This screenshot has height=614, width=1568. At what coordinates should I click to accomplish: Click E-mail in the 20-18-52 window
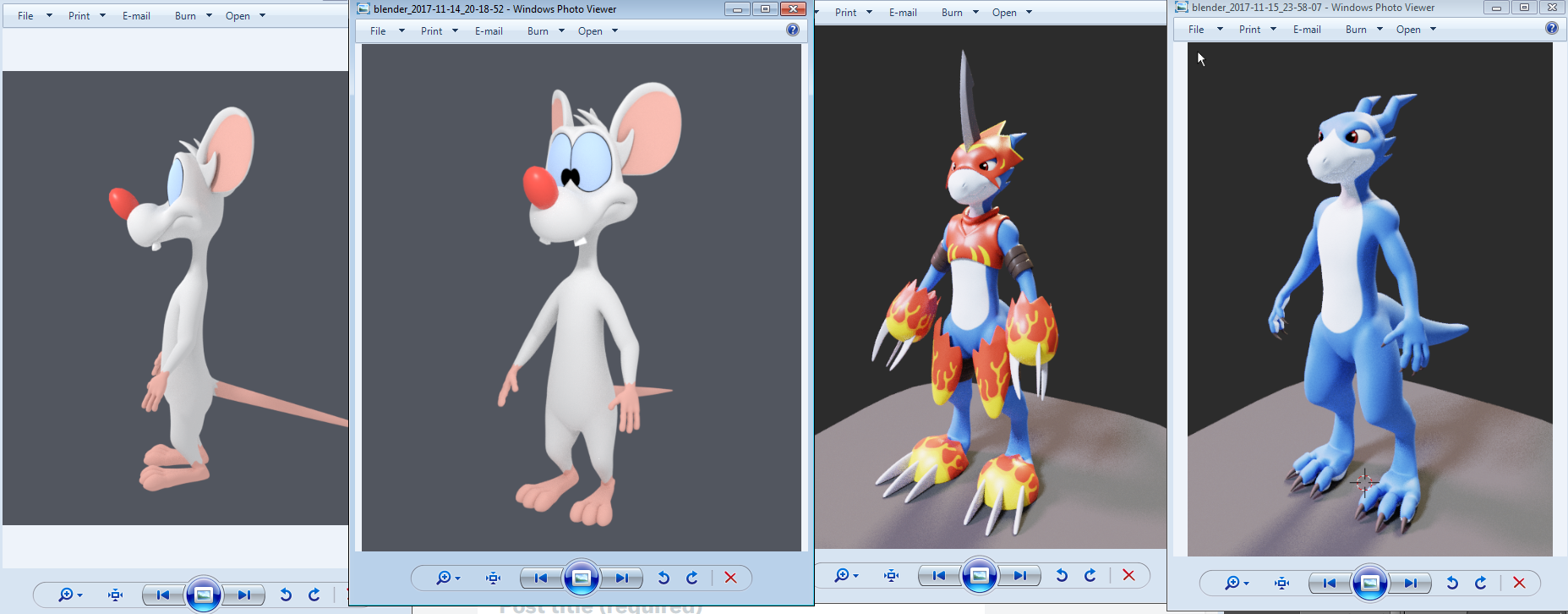489,31
